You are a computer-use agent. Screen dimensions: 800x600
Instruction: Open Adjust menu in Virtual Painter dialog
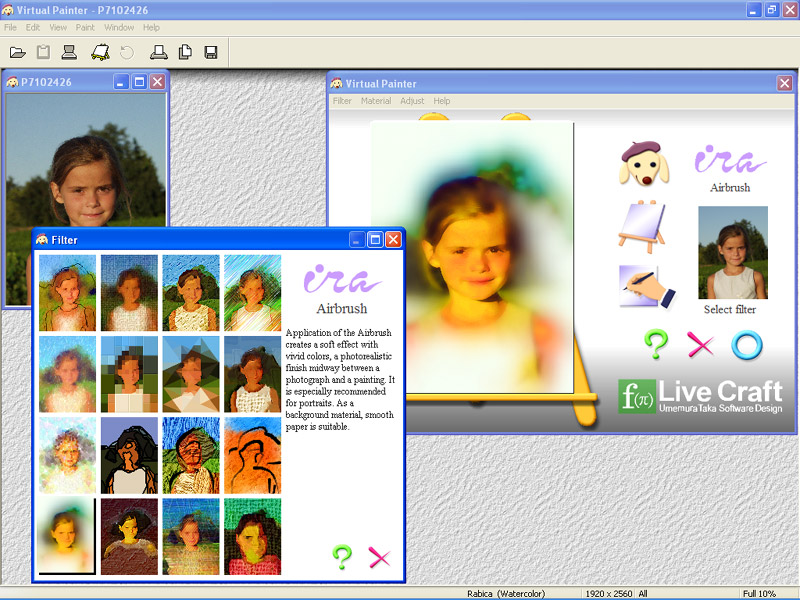[412, 101]
